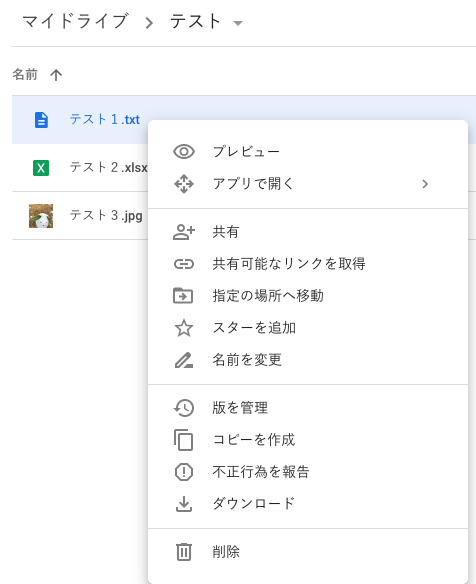The width and height of the screenshot is (476, 584).
Task: Click the green Excel icon of テスト 2 .xlsx
Action: [x=41, y=168]
